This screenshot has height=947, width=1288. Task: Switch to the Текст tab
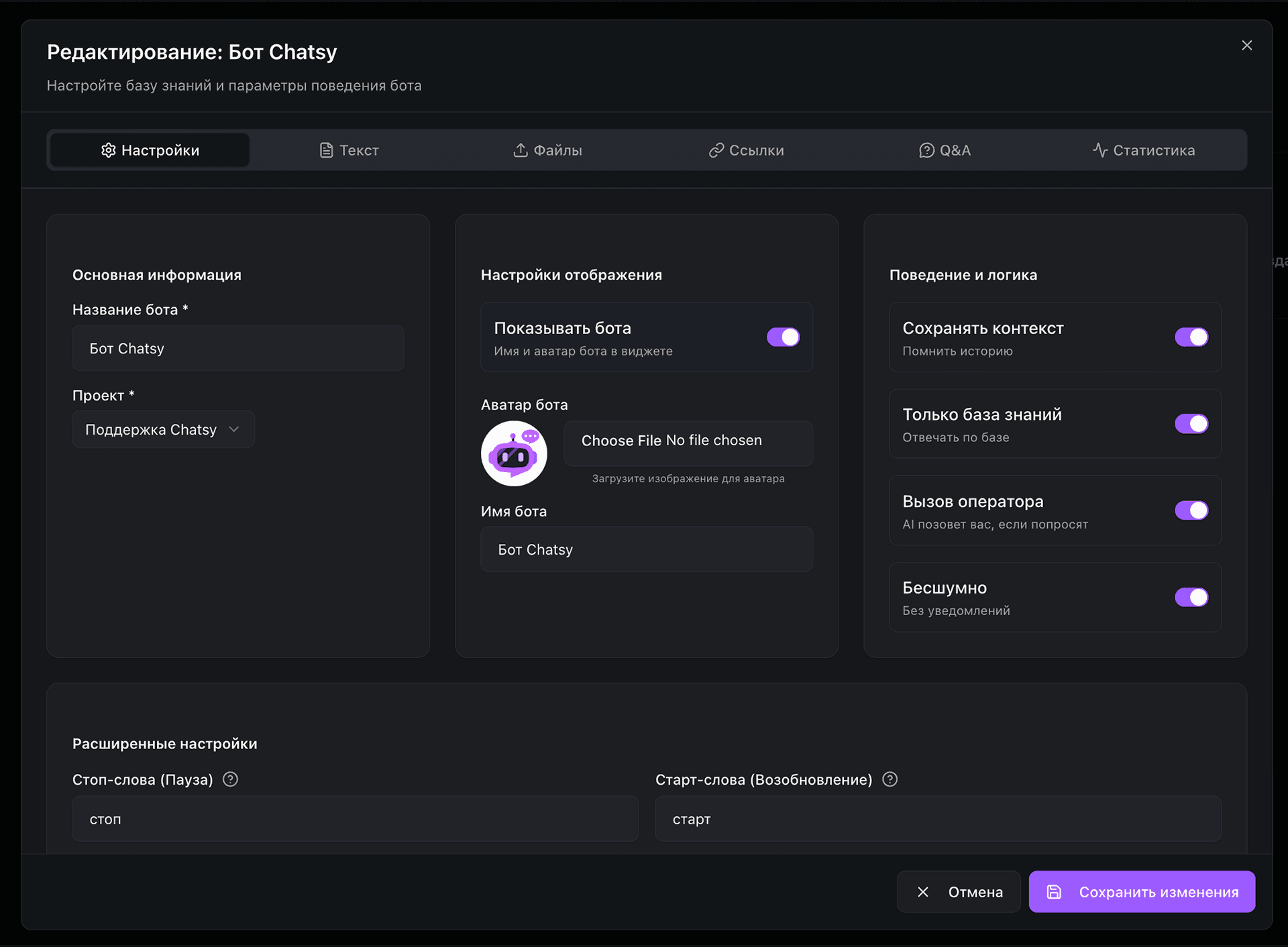(349, 150)
